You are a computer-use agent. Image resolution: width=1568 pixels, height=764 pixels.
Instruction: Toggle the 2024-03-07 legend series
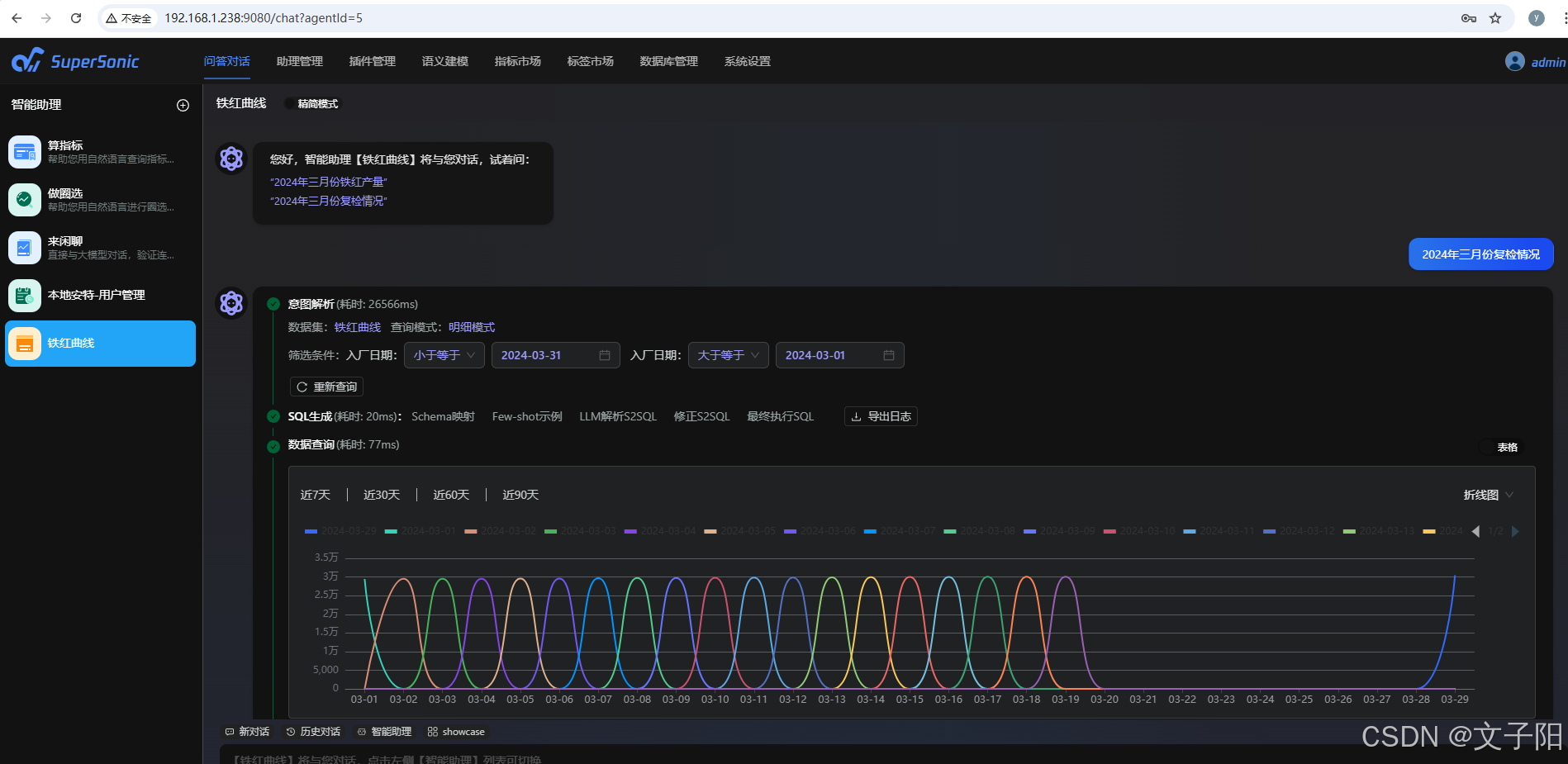[x=900, y=531]
